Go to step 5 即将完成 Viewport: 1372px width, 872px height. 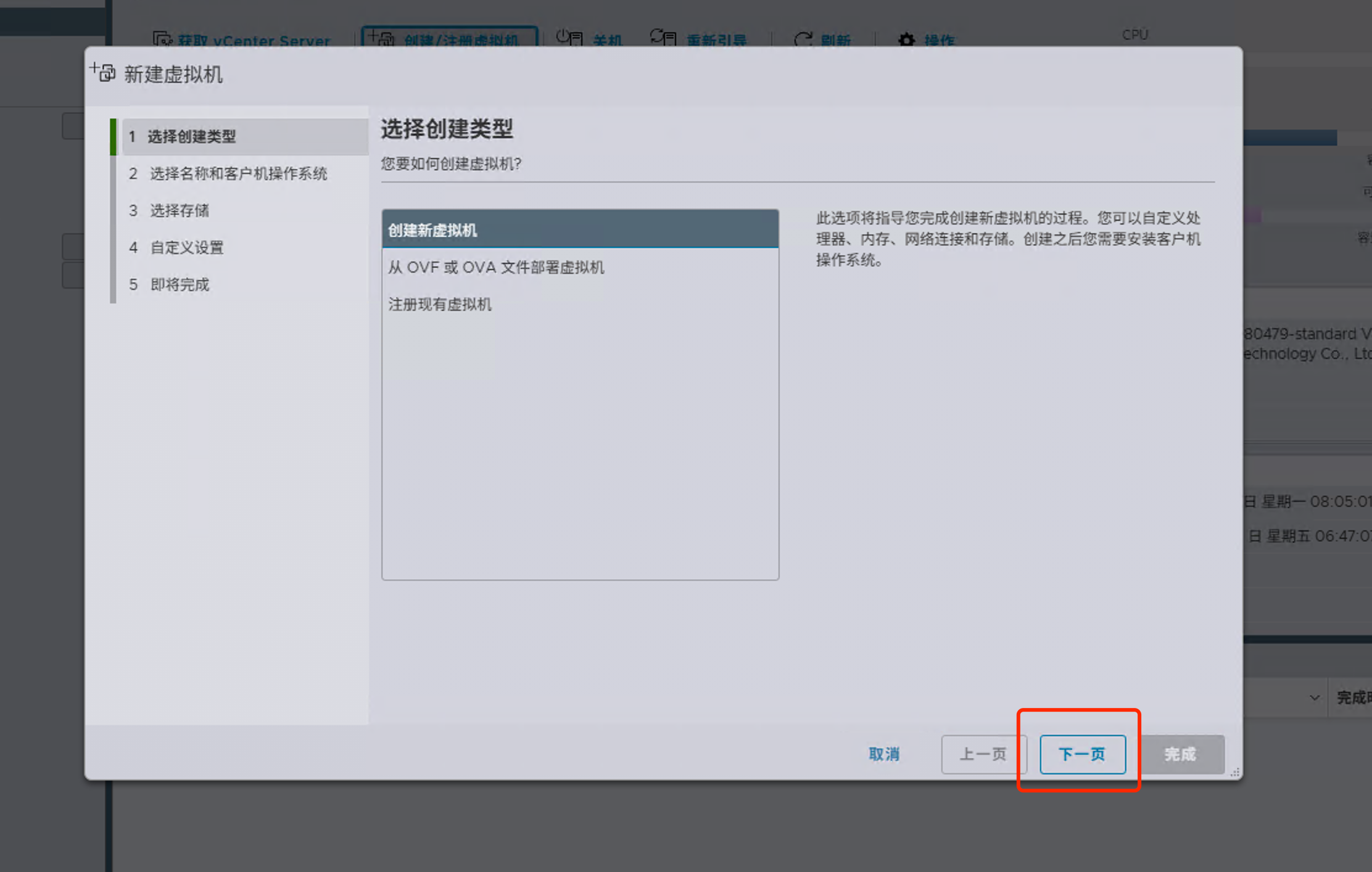coord(180,284)
